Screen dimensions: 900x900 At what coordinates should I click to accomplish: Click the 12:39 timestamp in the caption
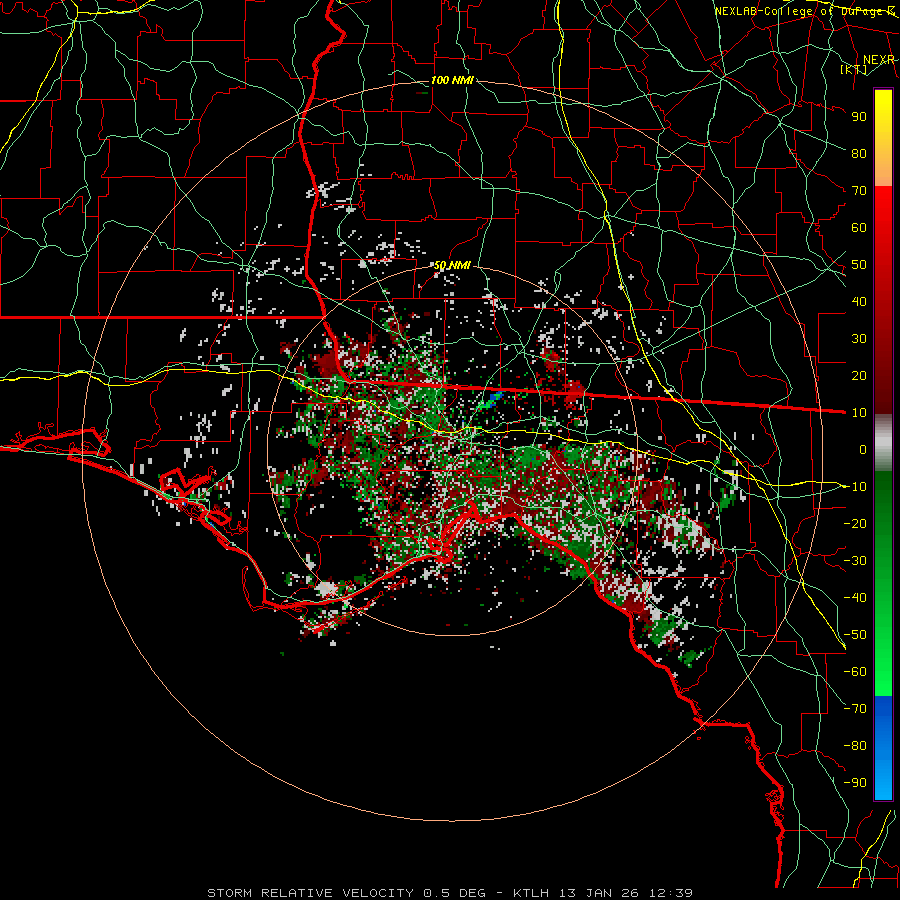(670, 893)
